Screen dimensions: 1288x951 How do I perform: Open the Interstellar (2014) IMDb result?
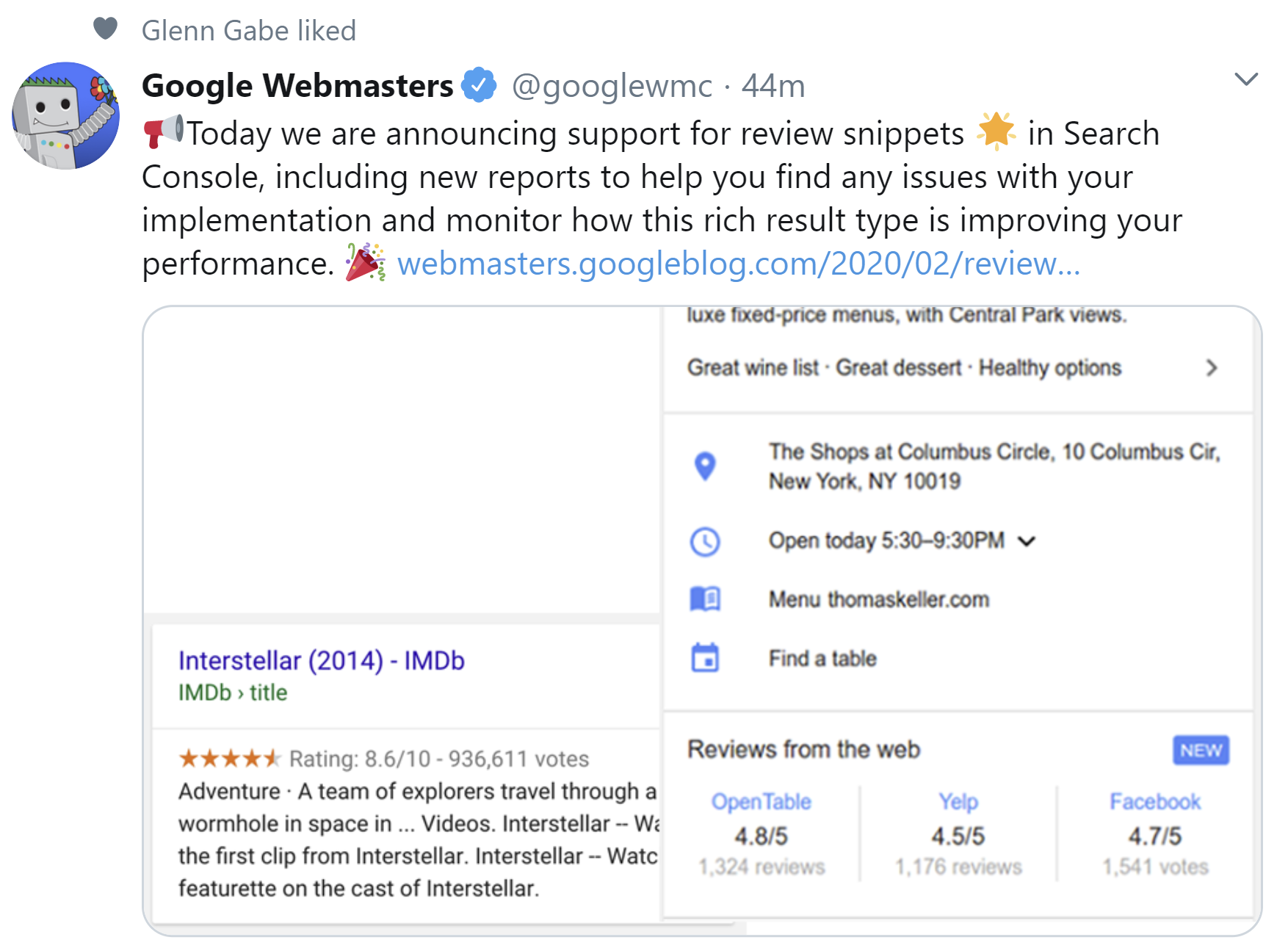pos(321,660)
